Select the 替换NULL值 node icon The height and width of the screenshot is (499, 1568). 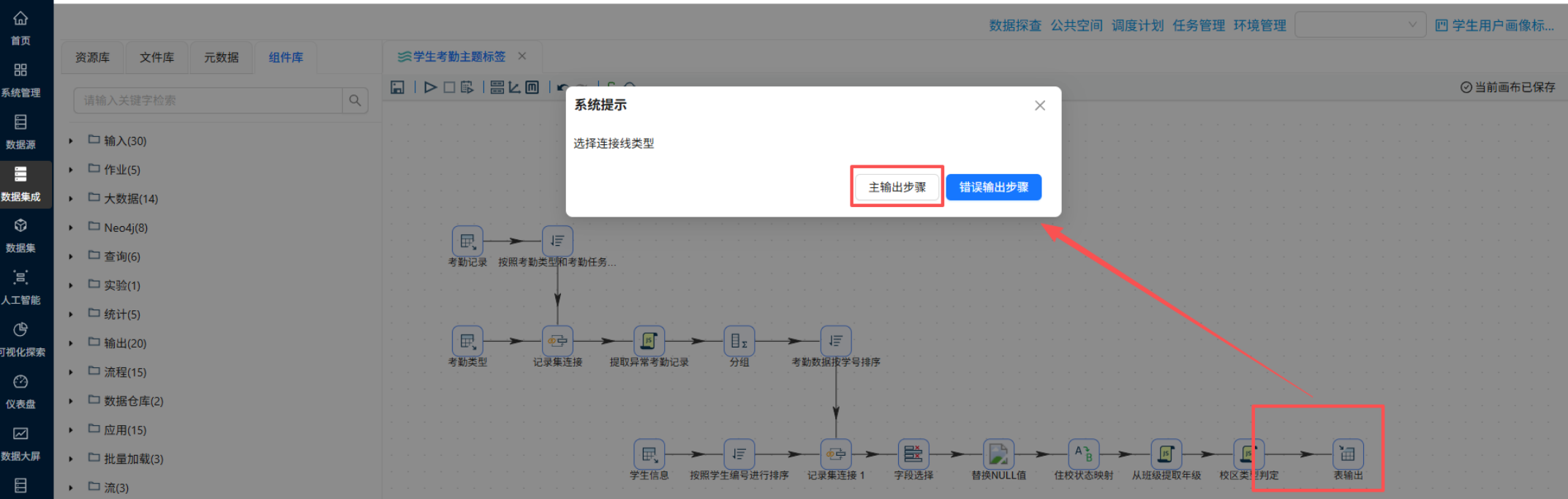(998, 454)
